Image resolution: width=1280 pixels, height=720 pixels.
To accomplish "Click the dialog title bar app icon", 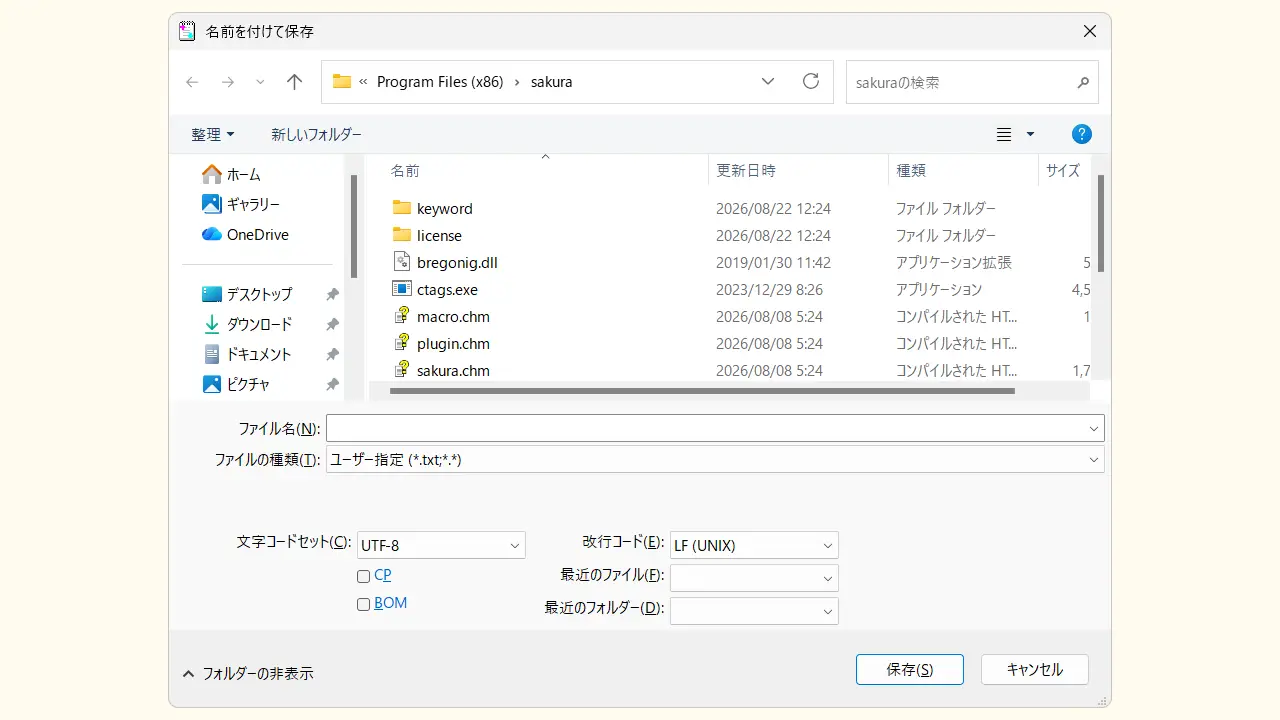I will pyautogui.click(x=187, y=31).
